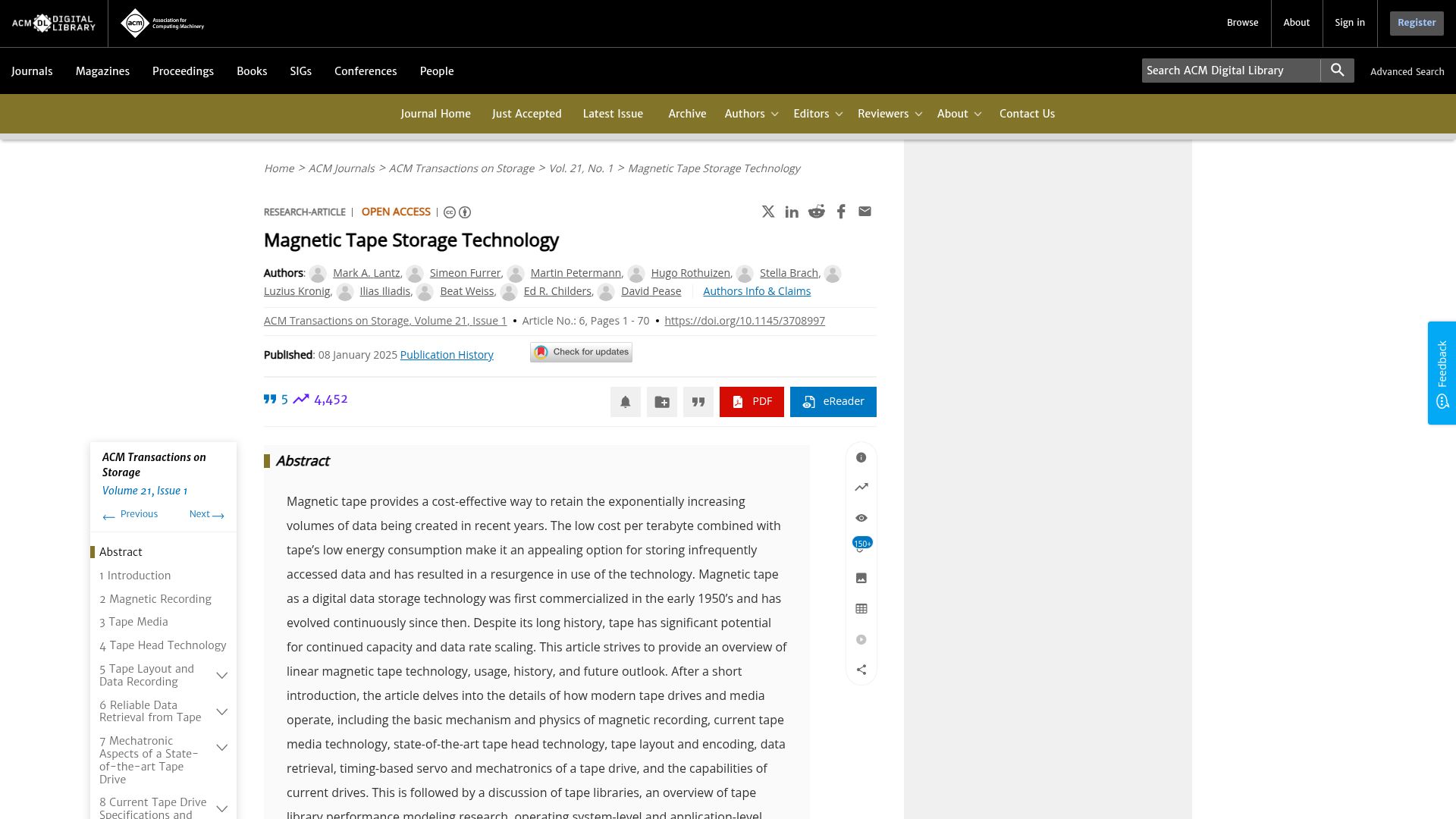Viewport: 1456px width, 819px height.
Task: Go to Just Accepted tab
Action: [x=526, y=114]
